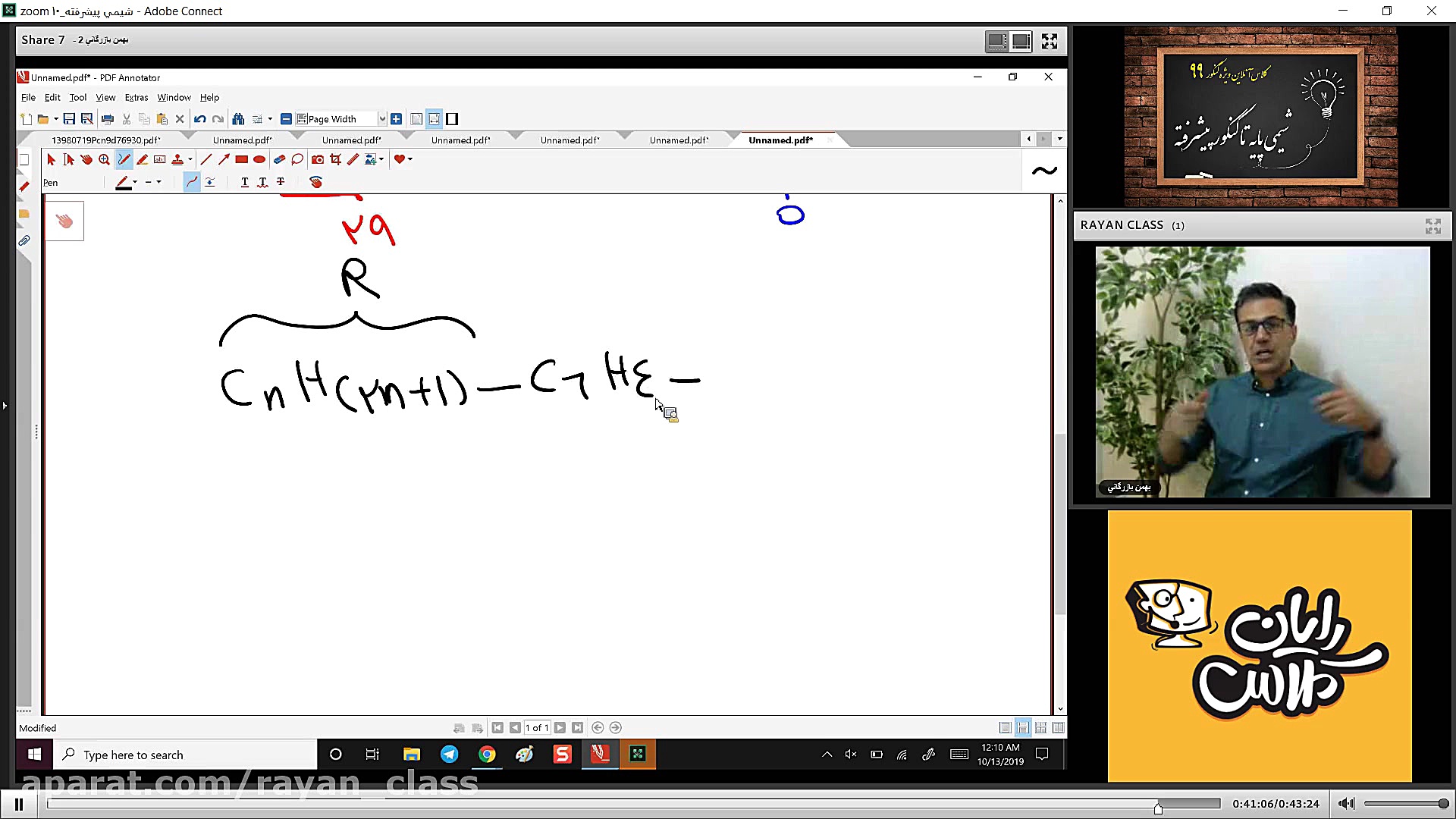
Task: Click the binoculars Find icon
Action: pos(238,119)
